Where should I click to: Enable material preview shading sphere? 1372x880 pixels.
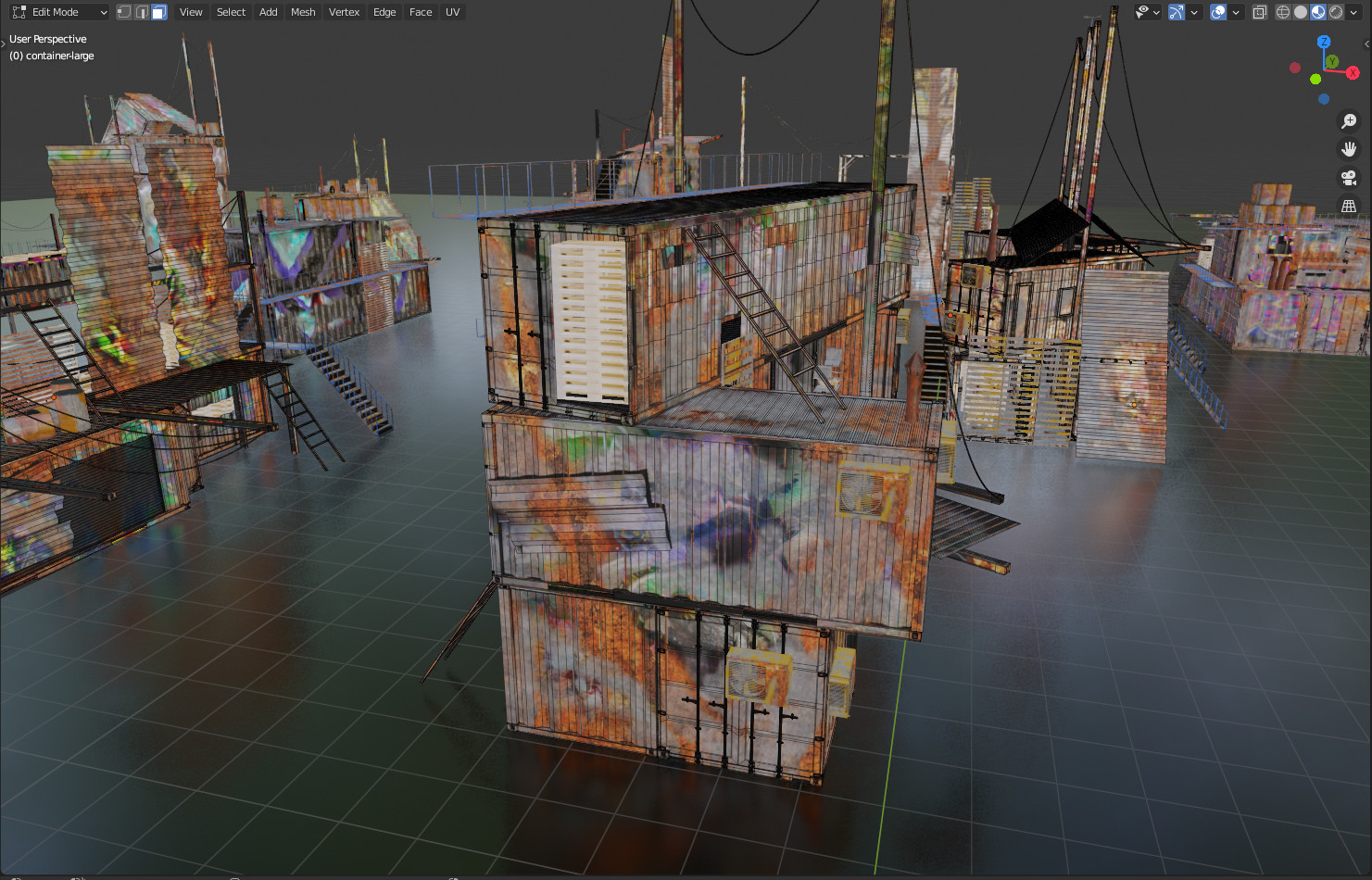(x=1319, y=12)
